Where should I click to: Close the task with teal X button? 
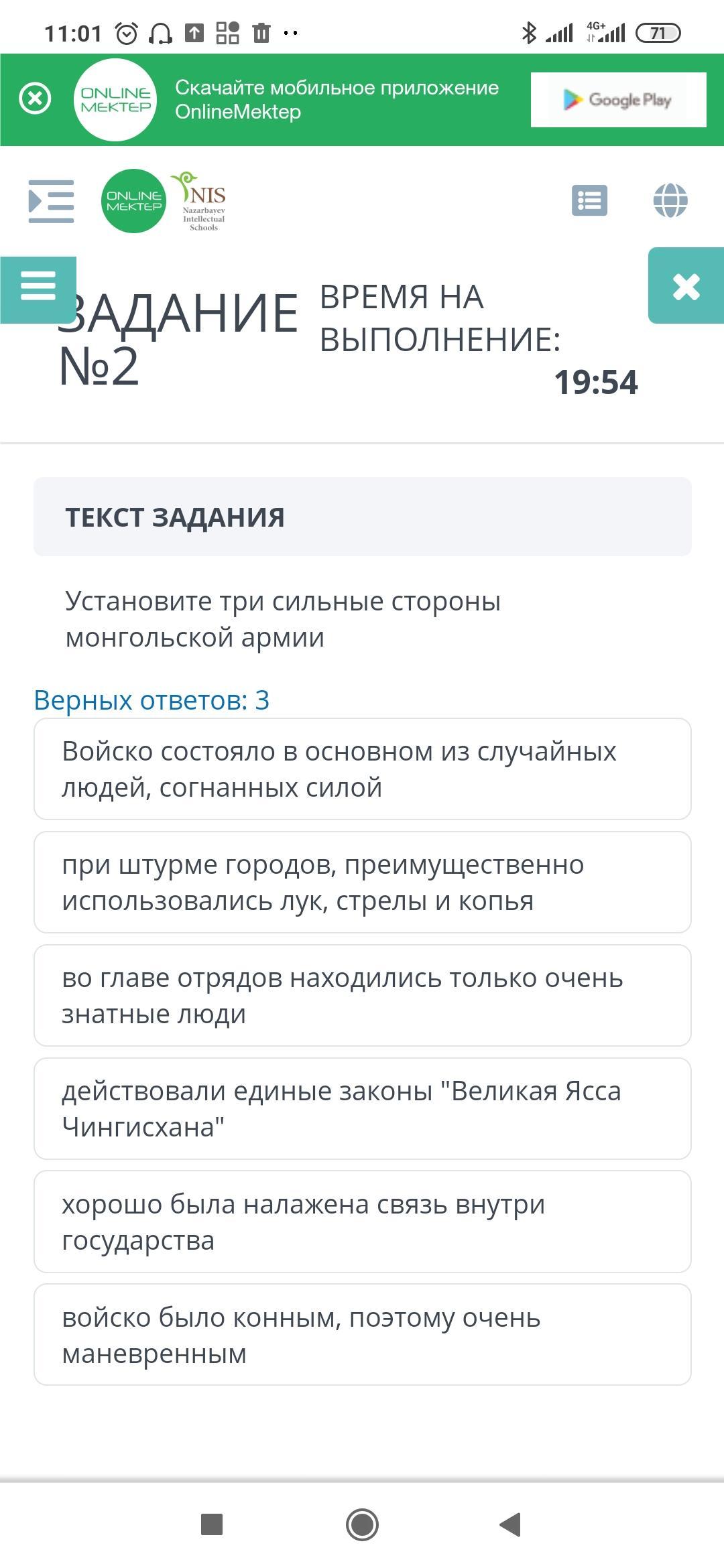[x=686, y=287]
